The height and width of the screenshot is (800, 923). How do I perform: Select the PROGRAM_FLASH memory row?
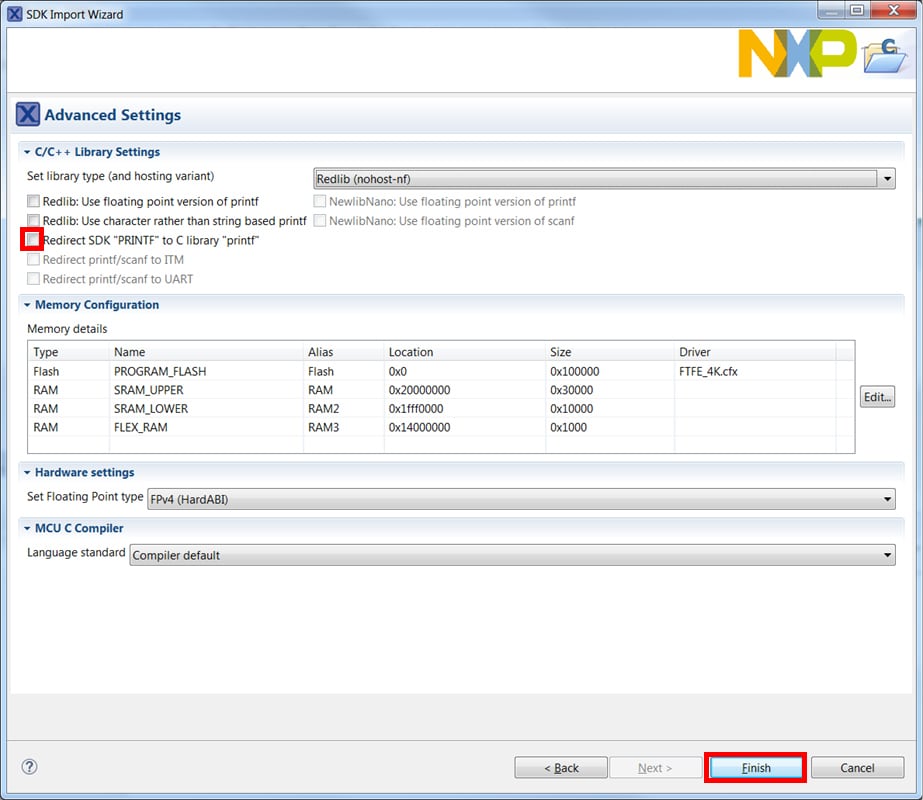pos(160,371)
